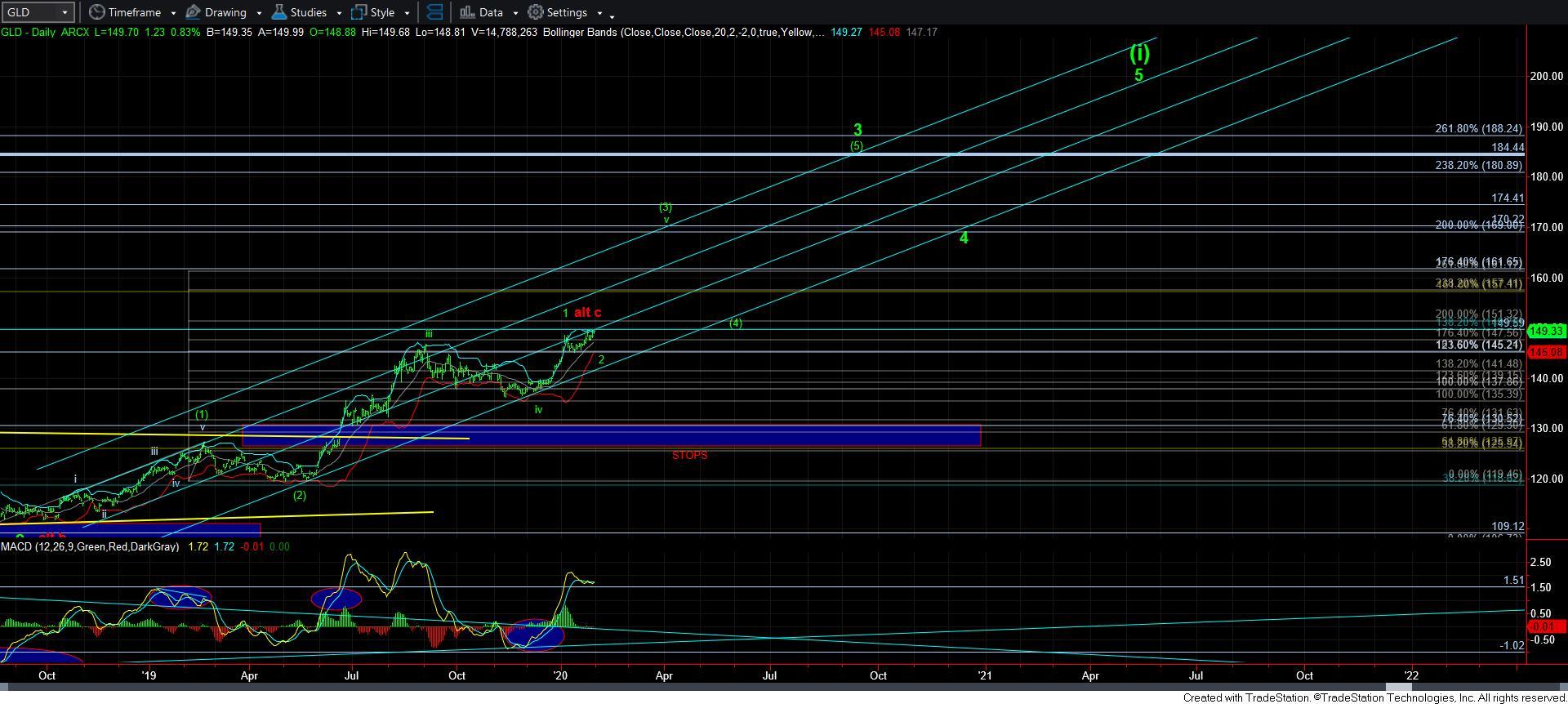
Task: Click the blue window-linking icon
Action: coord(435,12)
